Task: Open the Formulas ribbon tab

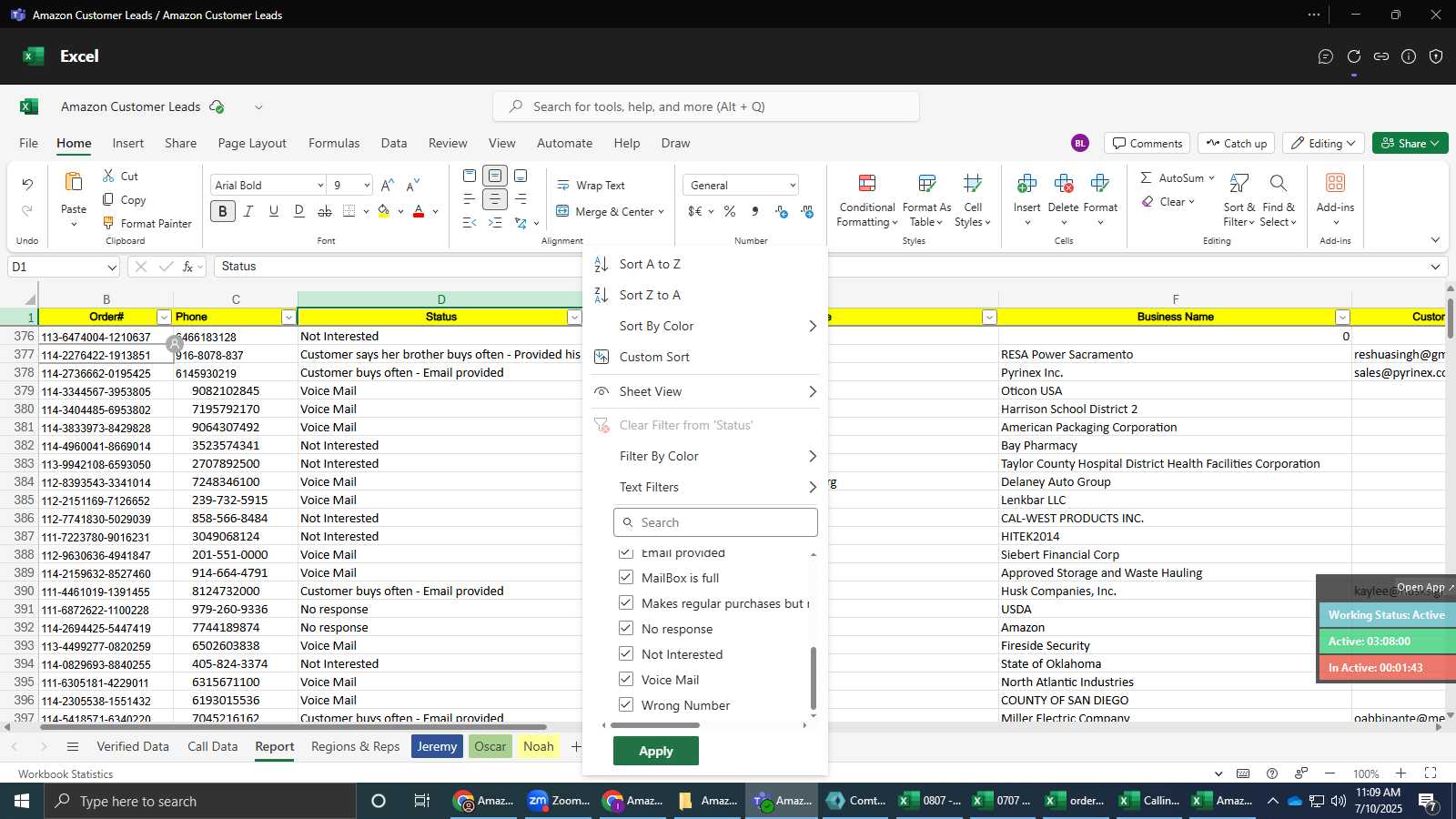Action: point(334,143)
